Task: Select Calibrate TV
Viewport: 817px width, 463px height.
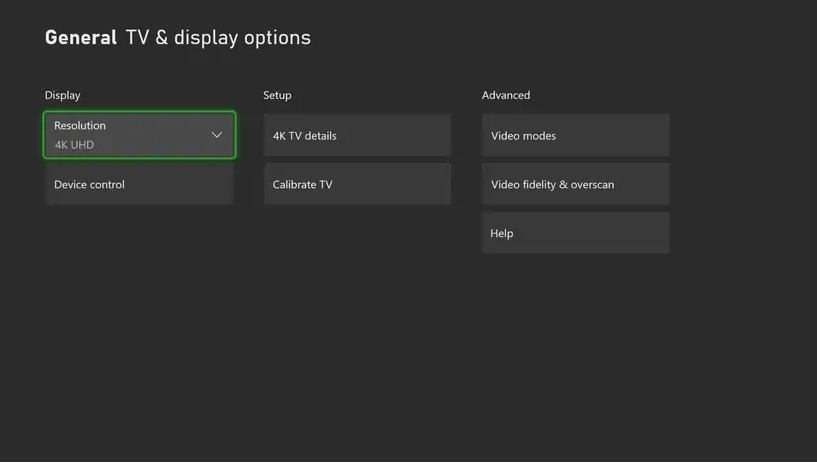Action: click(357, 184)
